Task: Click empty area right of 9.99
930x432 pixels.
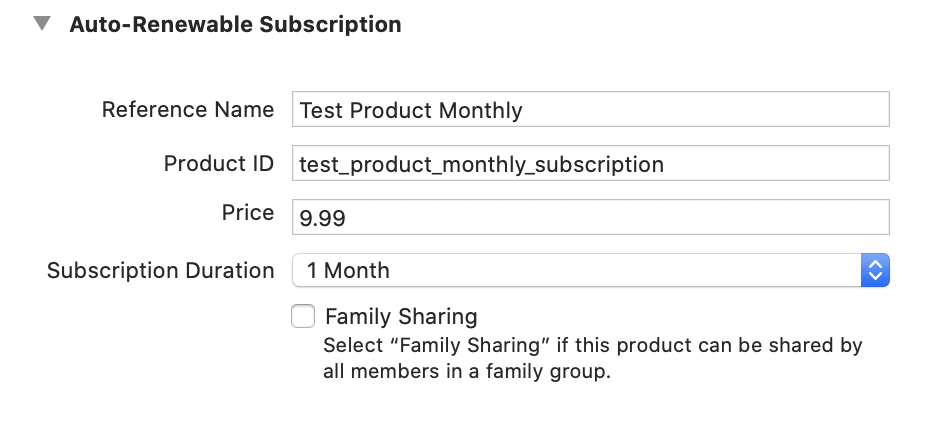Action: pos(617,217)
